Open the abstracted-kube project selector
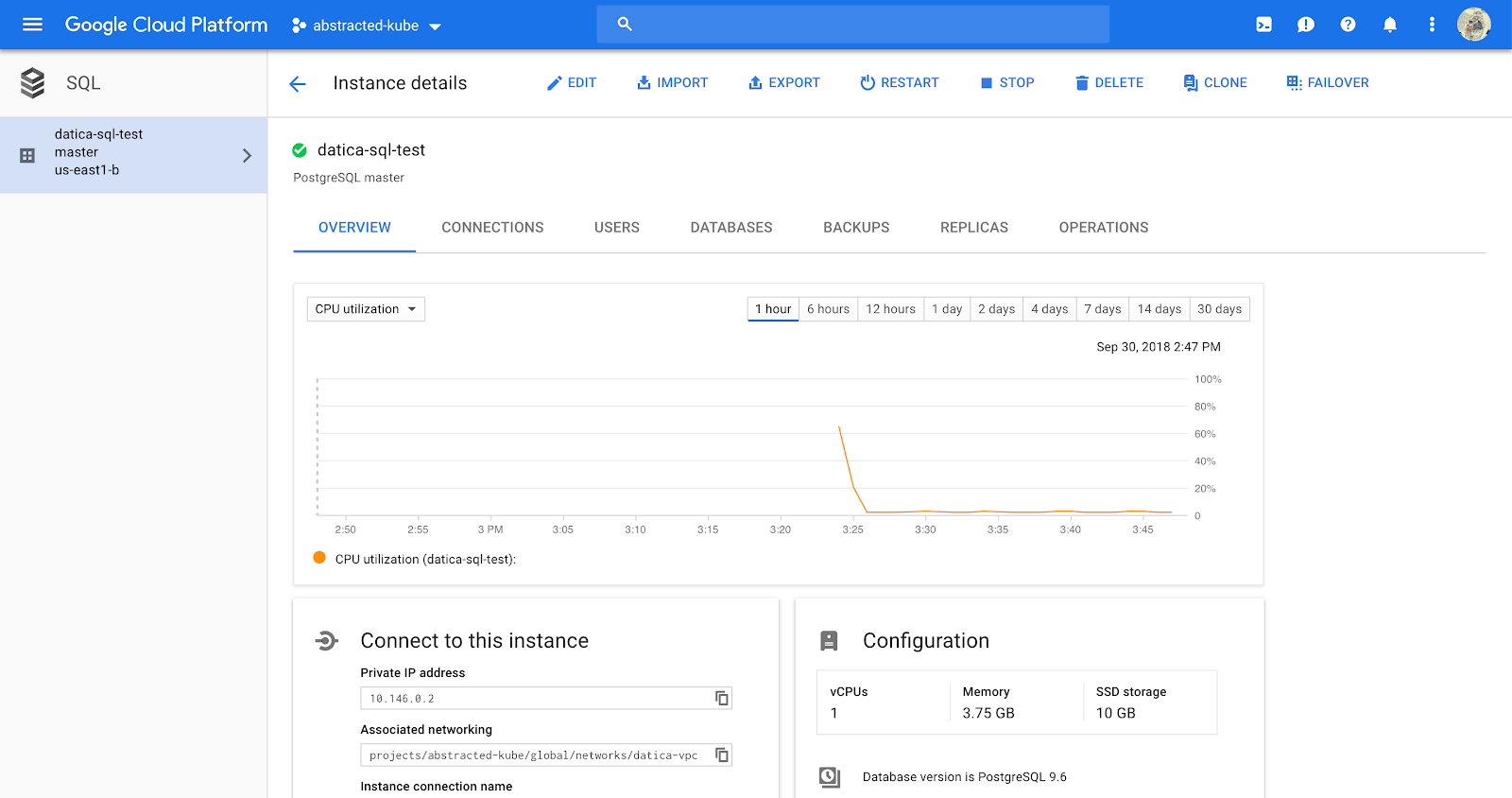 tap(366, 26)
